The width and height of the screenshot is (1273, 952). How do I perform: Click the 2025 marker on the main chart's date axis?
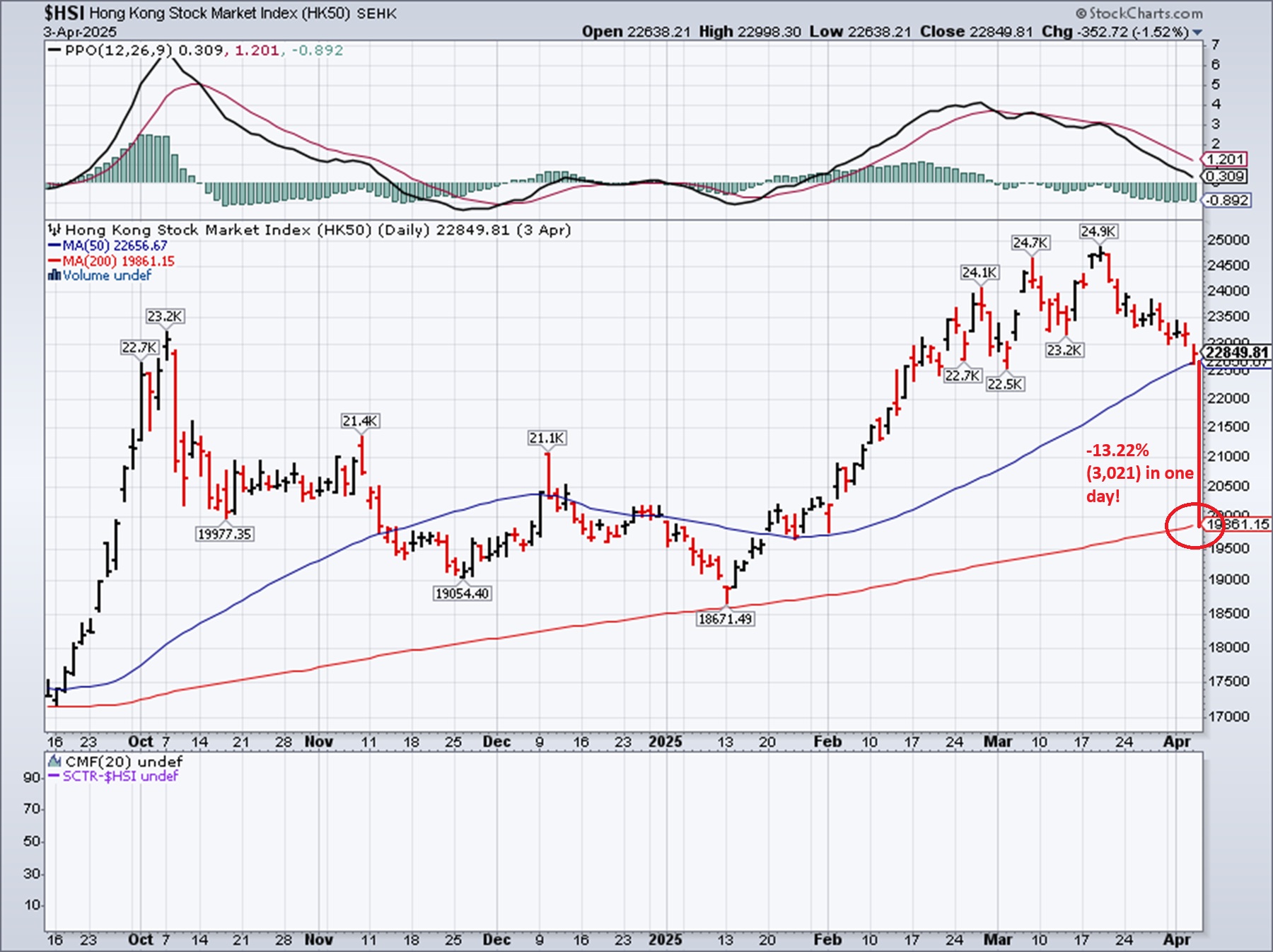665,742
